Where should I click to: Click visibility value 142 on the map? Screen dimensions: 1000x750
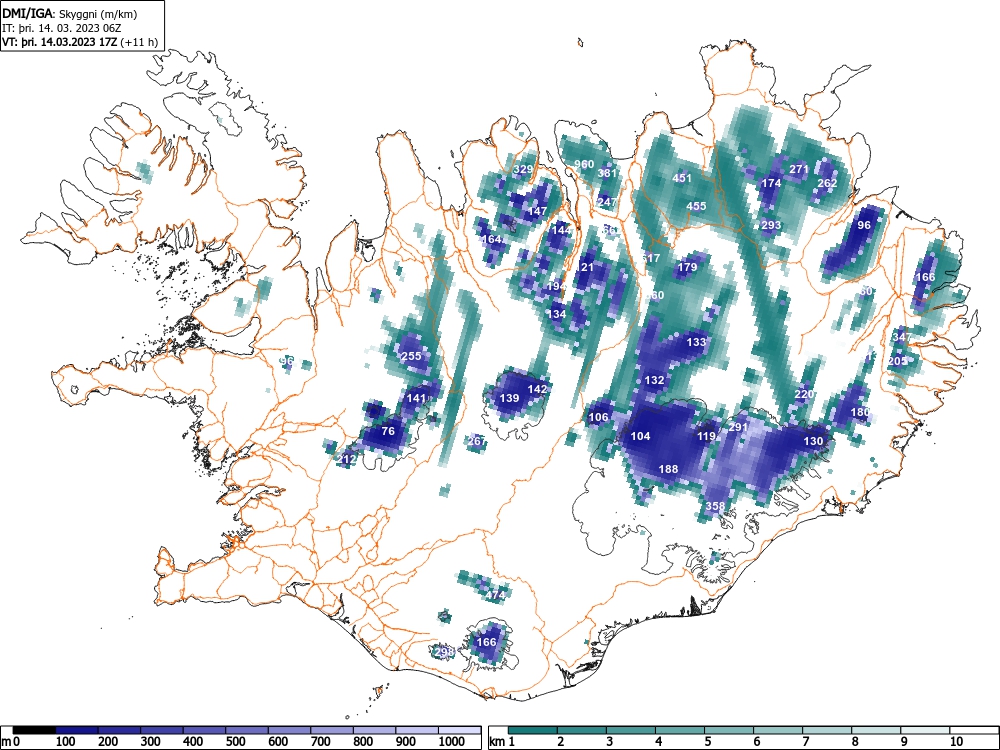pyautogui.click(x=538, y=388)
